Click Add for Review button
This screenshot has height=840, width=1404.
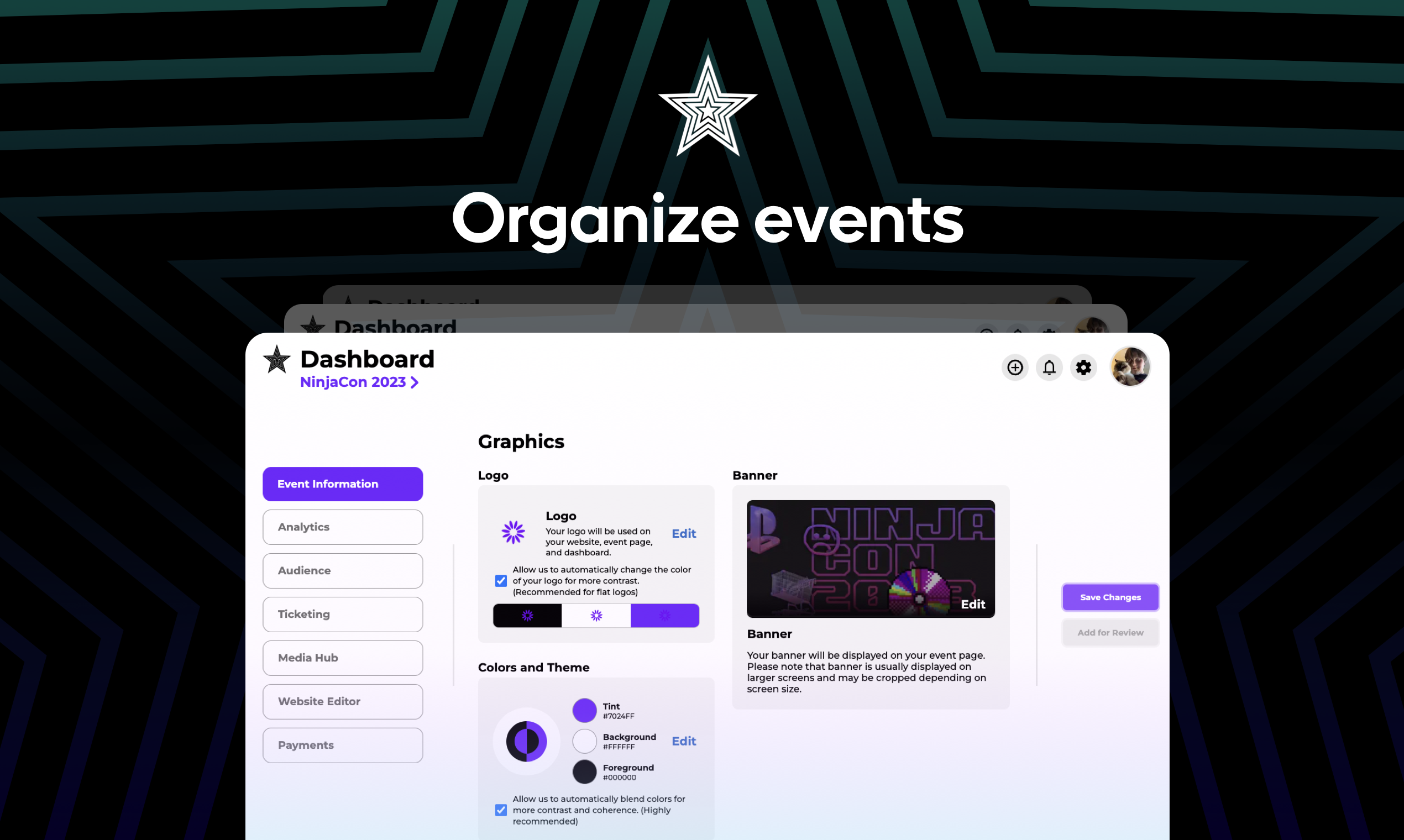click(1110, 632)
